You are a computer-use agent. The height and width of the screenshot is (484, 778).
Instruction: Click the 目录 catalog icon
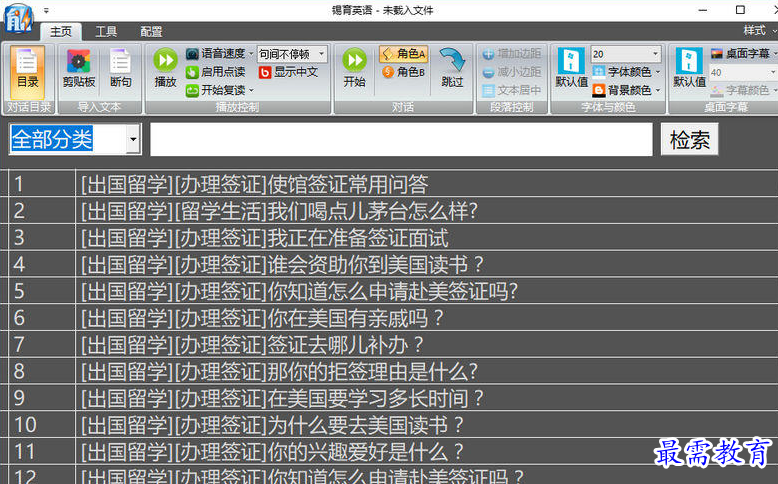click(x=27, y=71)
